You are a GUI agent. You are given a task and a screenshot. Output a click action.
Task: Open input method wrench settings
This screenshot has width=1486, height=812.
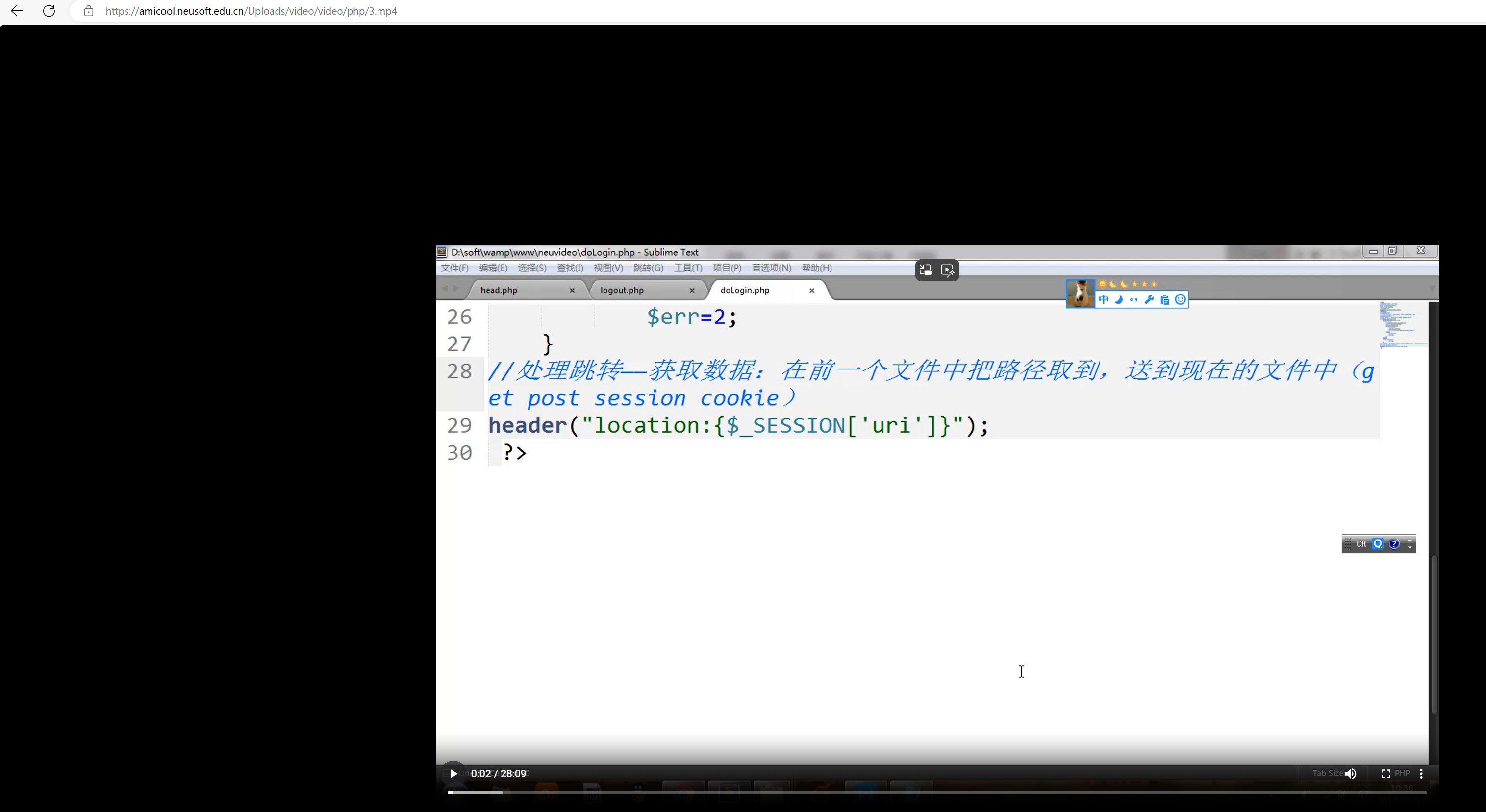pos(1149,299)
